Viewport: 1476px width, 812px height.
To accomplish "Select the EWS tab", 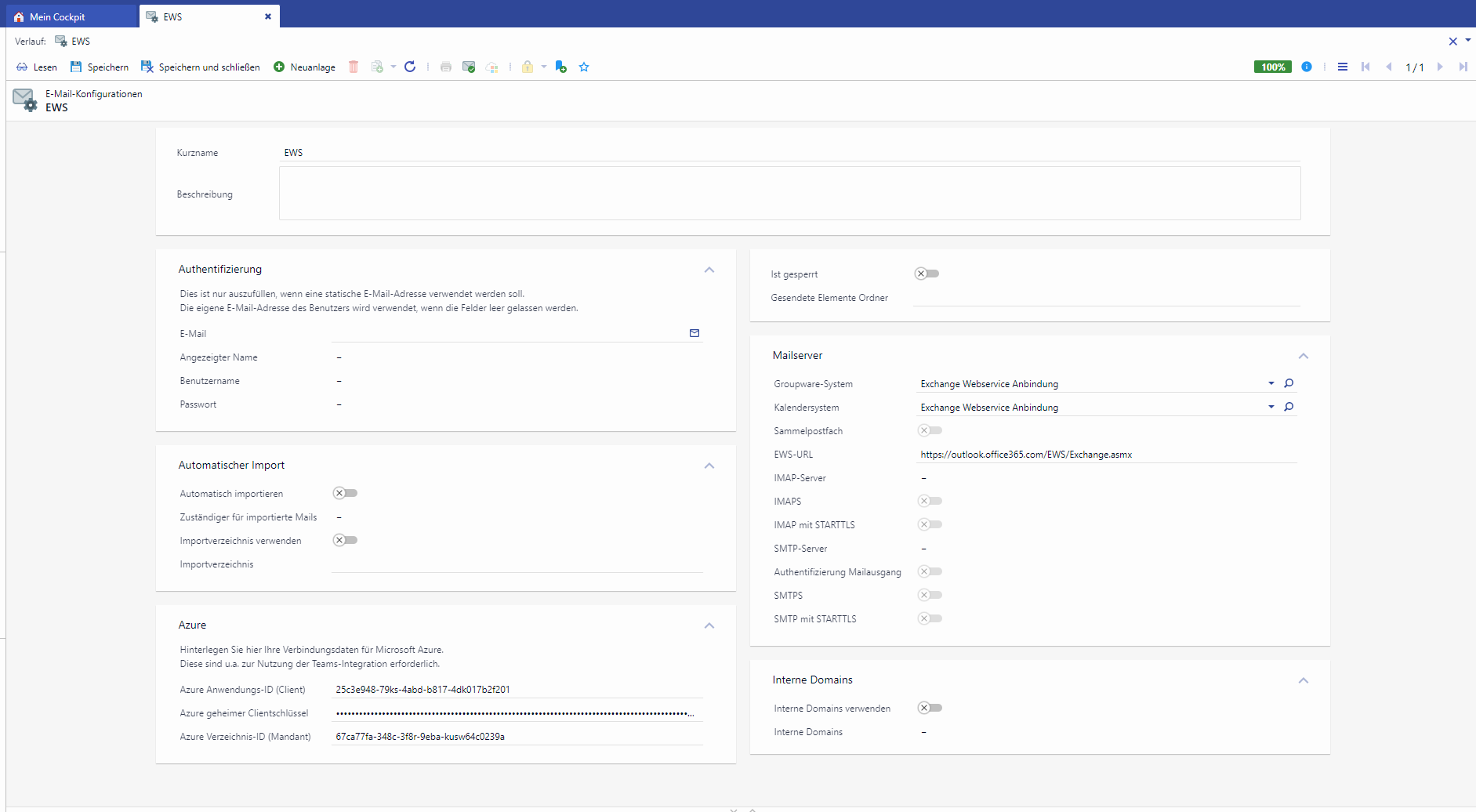I will 172,16.
